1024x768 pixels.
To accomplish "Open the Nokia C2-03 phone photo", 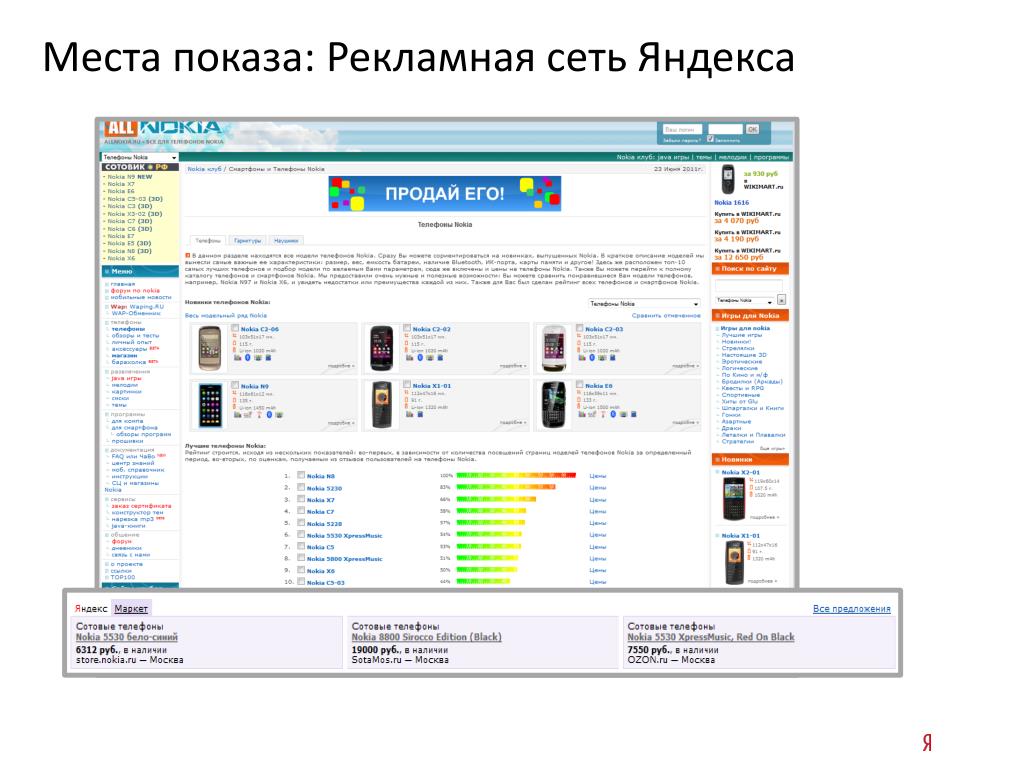I will click(554, 348).
